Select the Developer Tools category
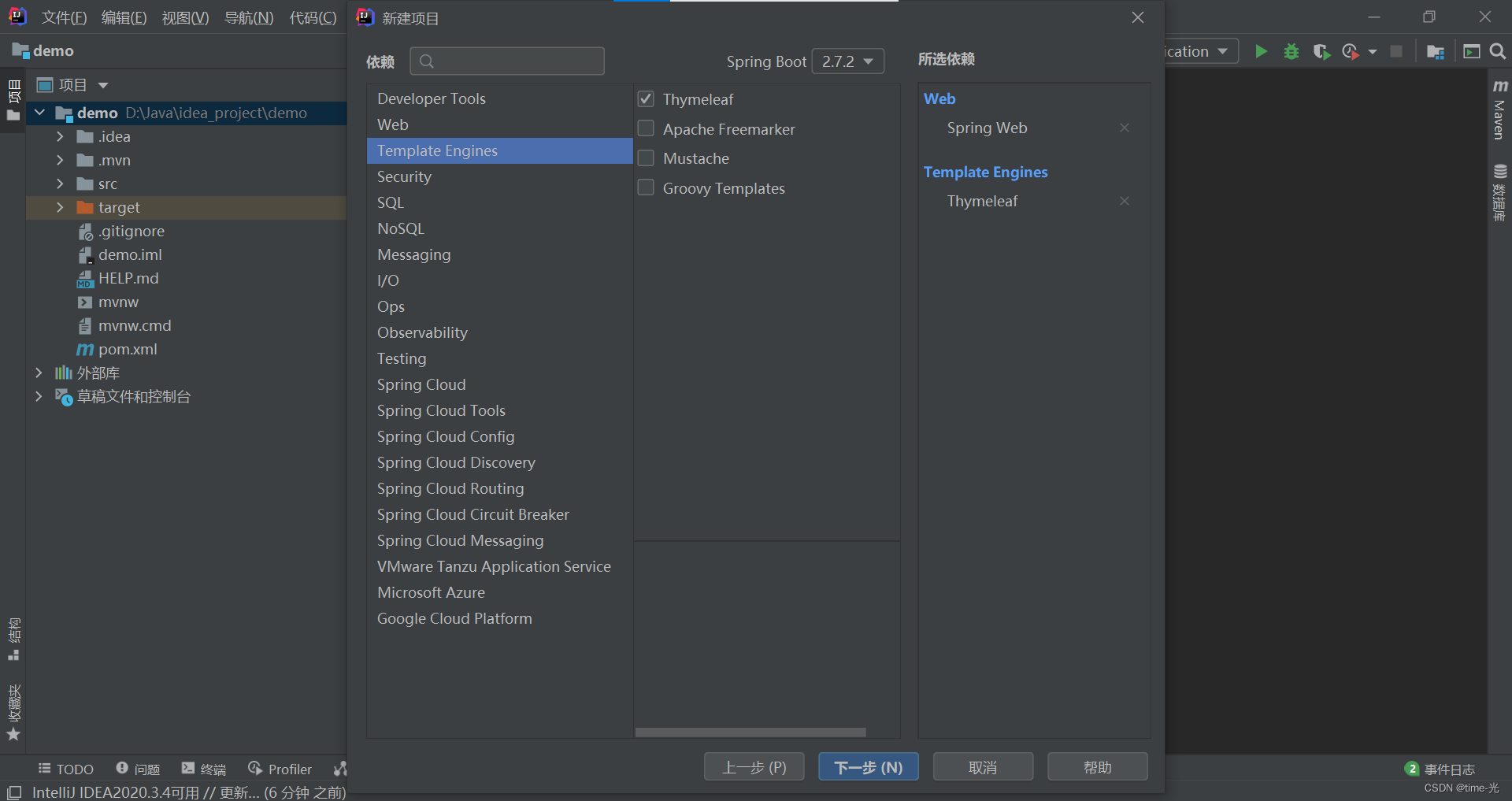 click(500, 98)
